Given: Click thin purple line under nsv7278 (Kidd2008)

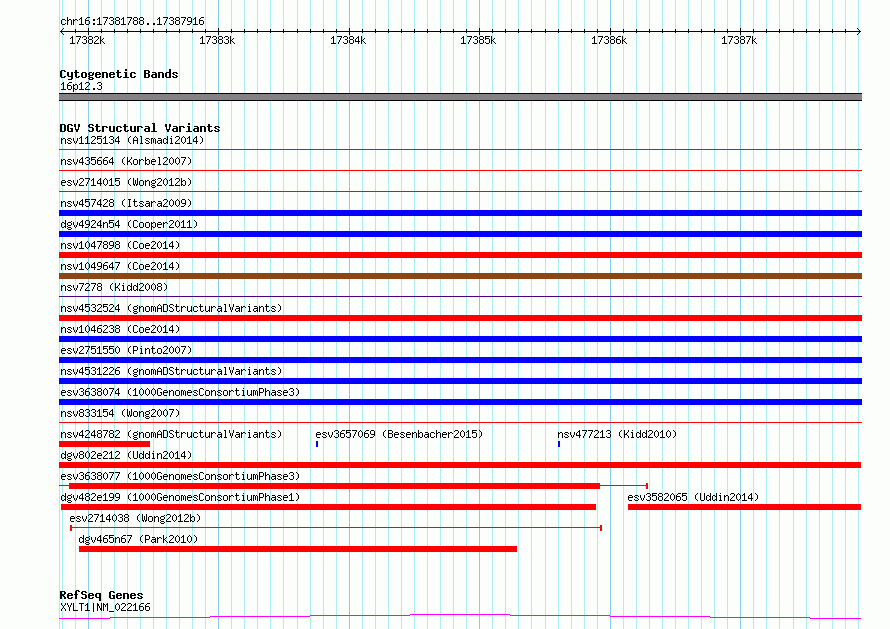Looking at the screenshot, I should tap(460, 297).
